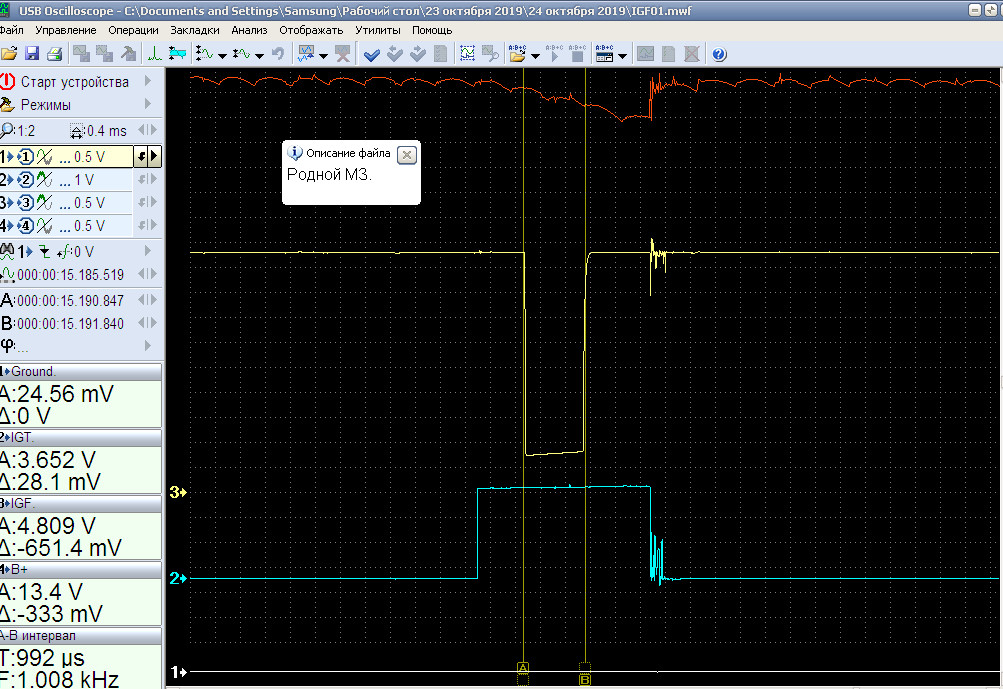Save file with the floppy disk icon
Screen dimensions: 1003x689
tap(32, 54)
